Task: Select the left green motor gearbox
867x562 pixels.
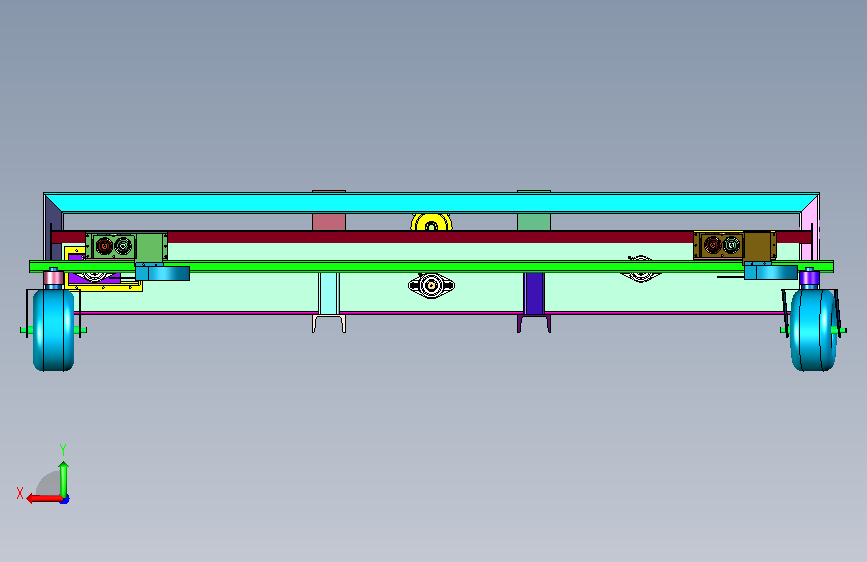Action: point(126,246)
